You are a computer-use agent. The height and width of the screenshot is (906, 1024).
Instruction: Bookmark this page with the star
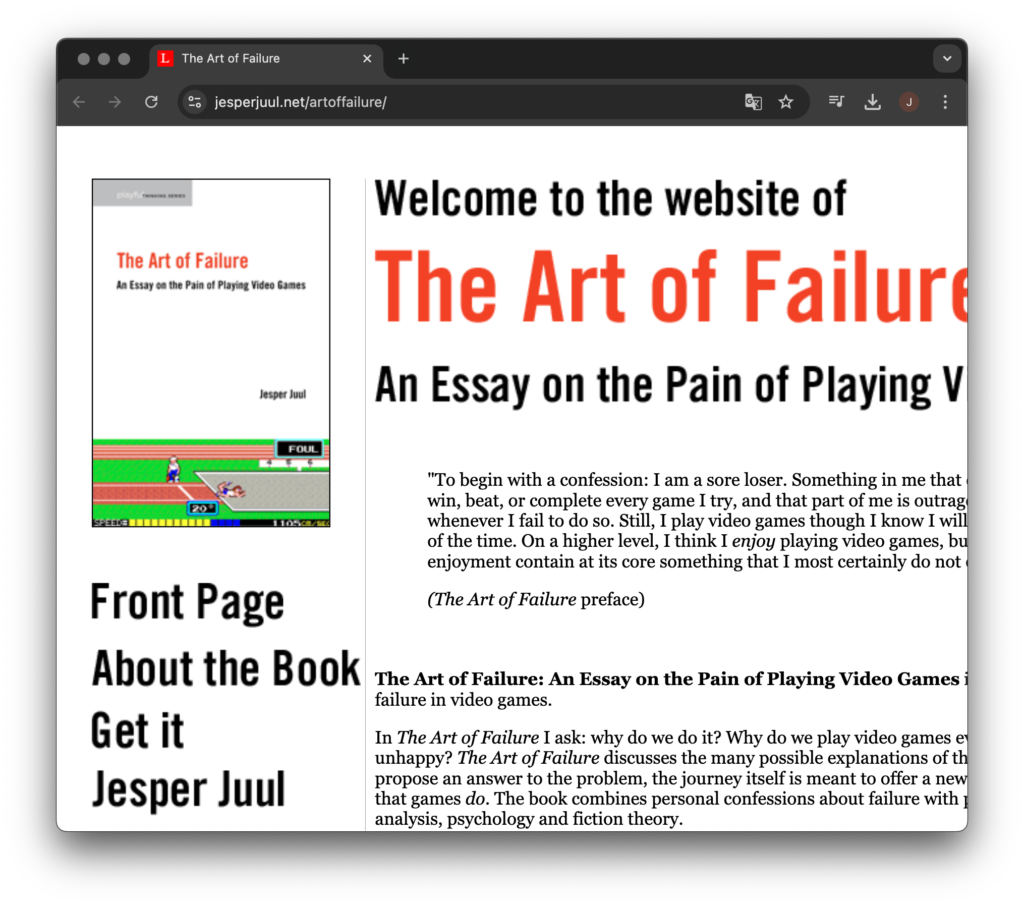pyautogui.click(x=786, y=102)
